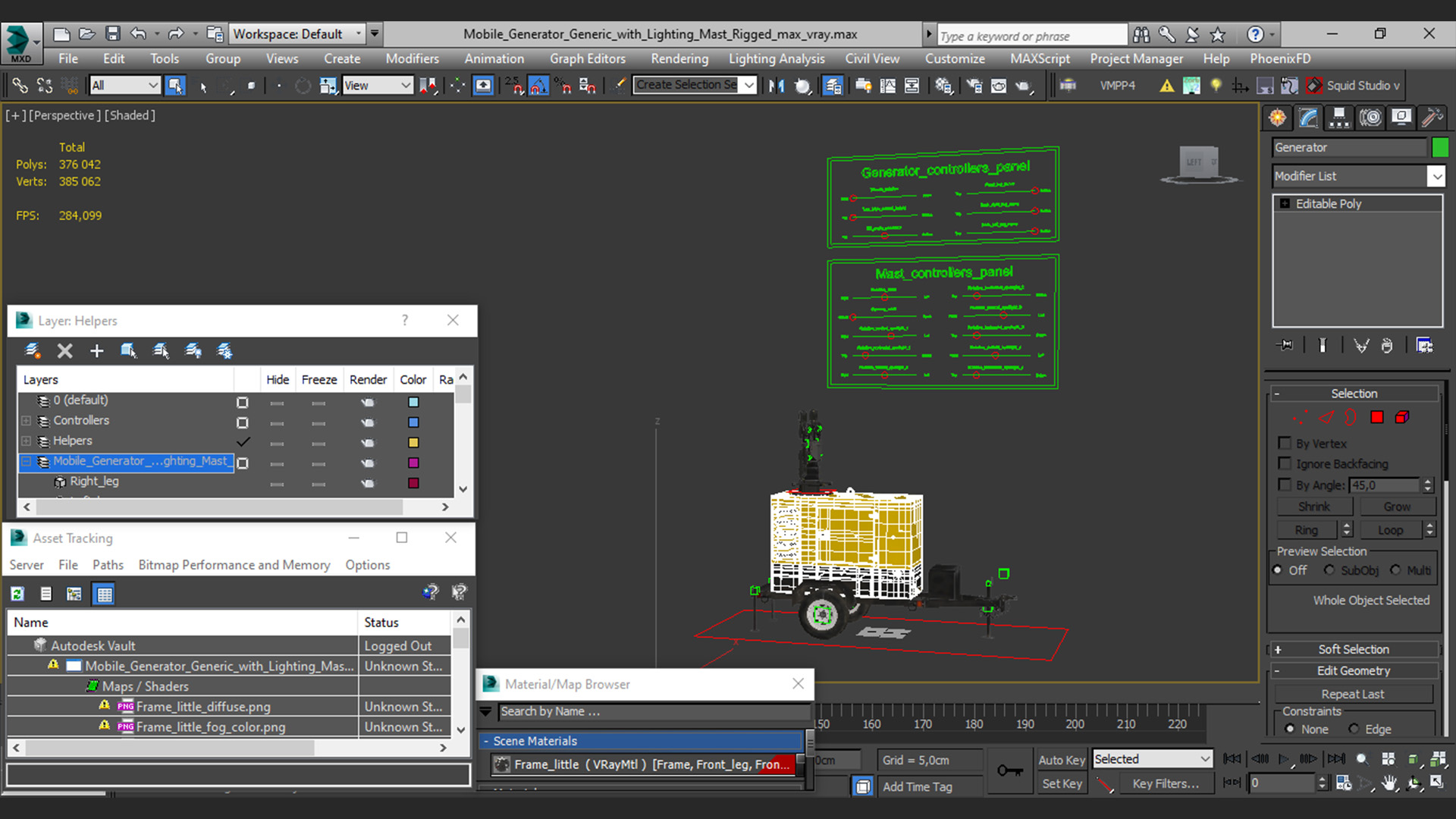Open the Modify command panel tab
Image resolution: width=1456 pixels, height=819 pixels.
1309,118
